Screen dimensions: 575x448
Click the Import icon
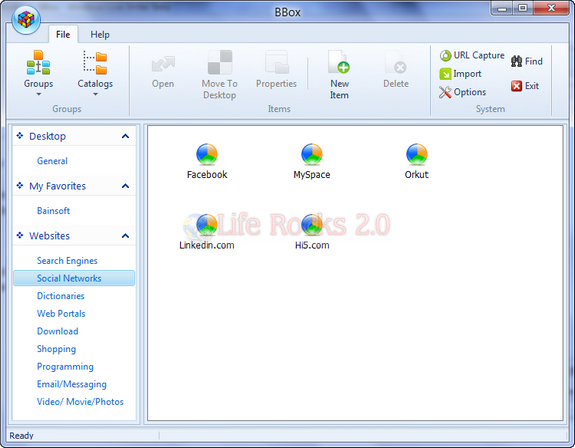[x=445, y=74]
